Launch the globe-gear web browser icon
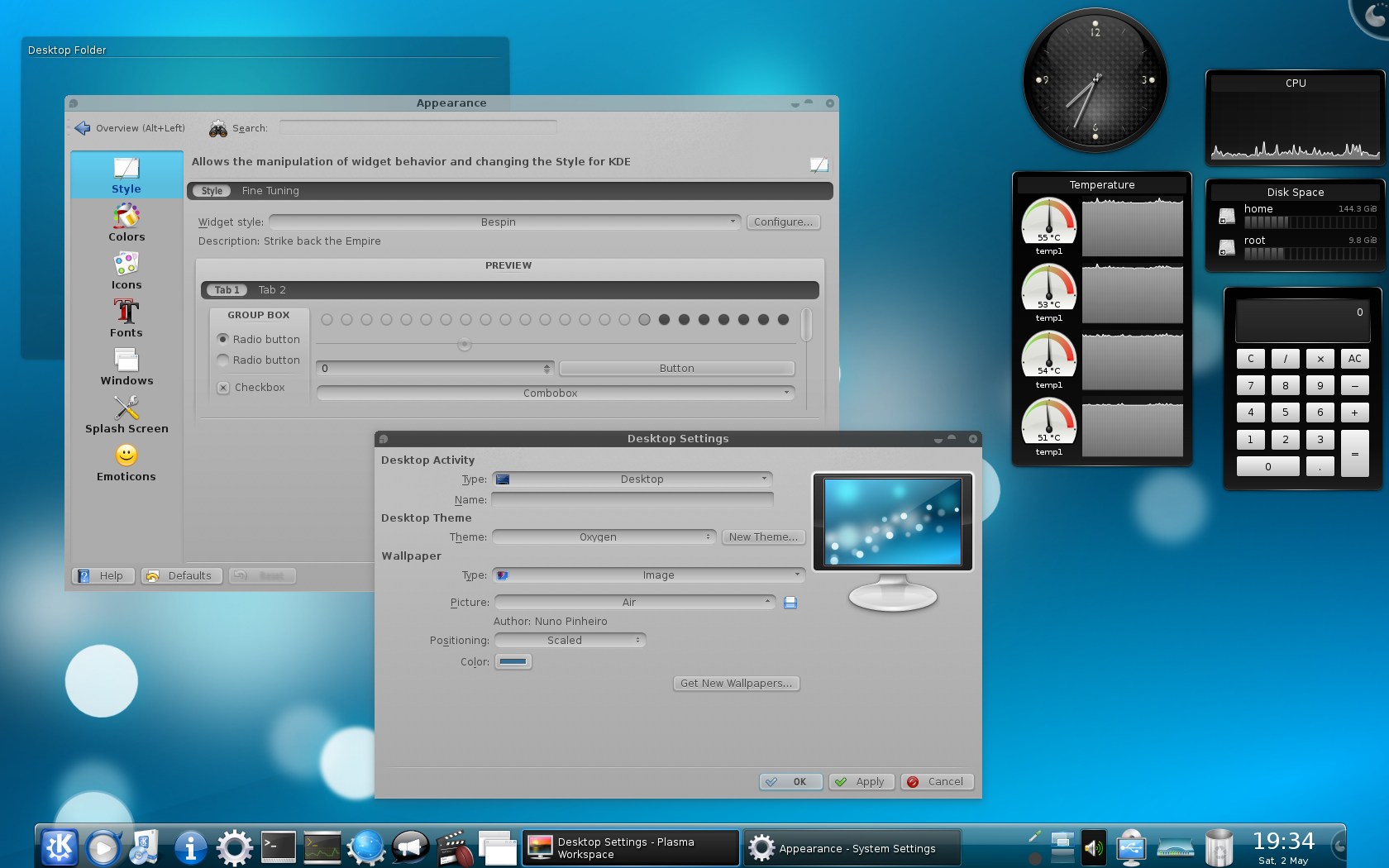Image resolution: width=1389 pixels, height=868 pixels. 366,847
